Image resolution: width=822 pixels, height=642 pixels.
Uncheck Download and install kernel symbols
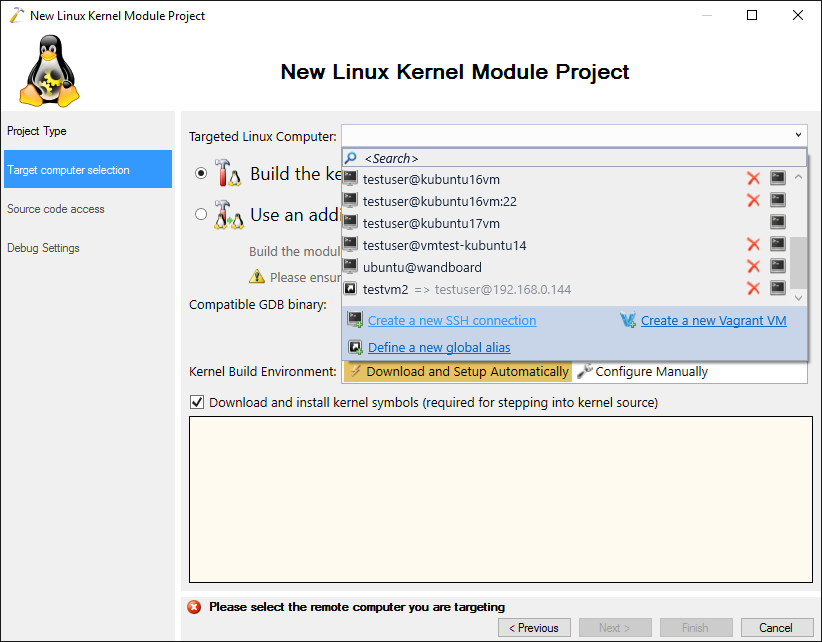pos(197,402)
